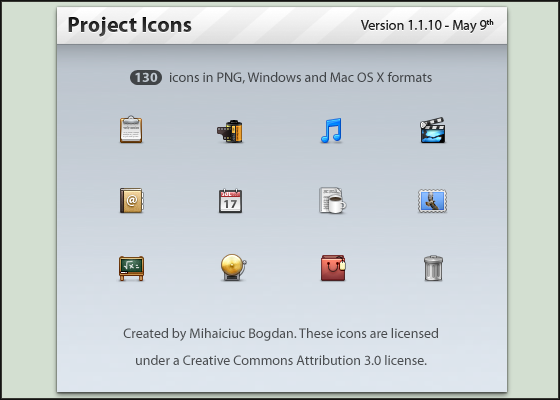The image size is (560, 400).
Task: Click the golden alarm bell icon
Action: point(234,267)
